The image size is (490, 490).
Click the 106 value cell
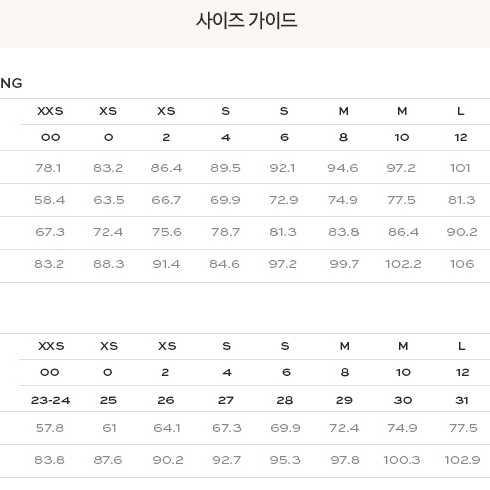462,264
